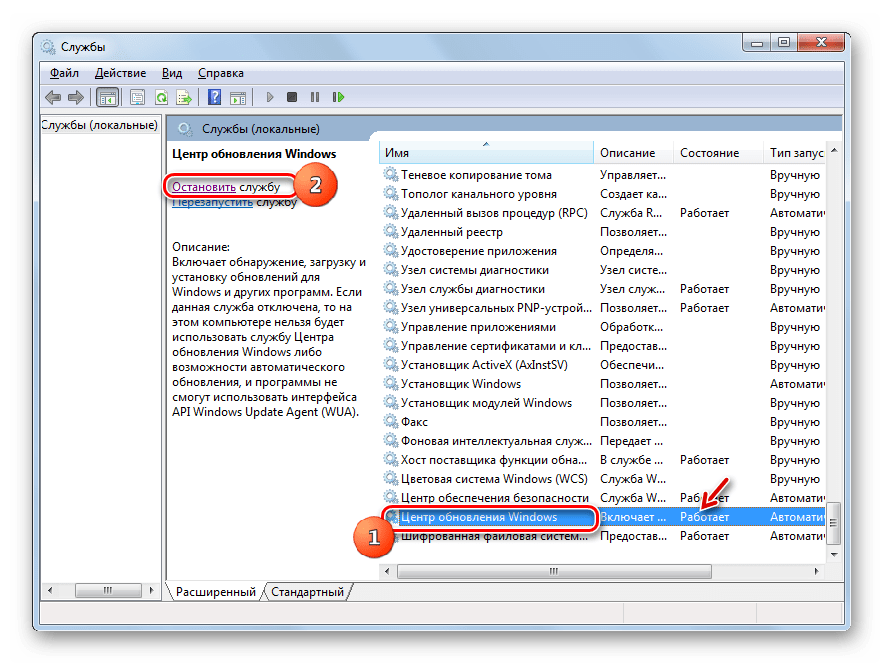Restart the service with the toolbar icon
884x664 pixels.
click(x=338, y=97)
